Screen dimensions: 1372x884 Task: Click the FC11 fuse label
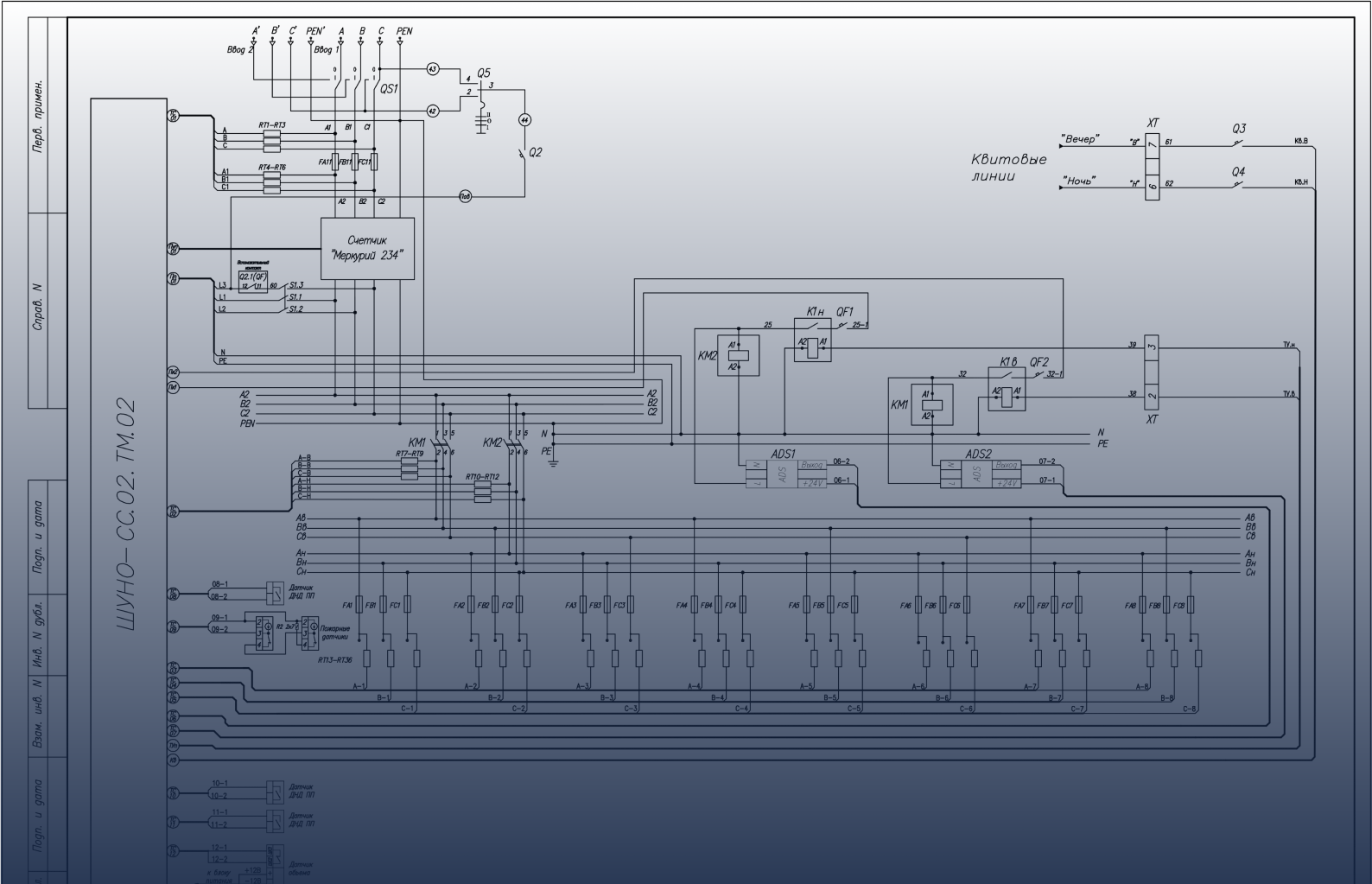point(364,161)
